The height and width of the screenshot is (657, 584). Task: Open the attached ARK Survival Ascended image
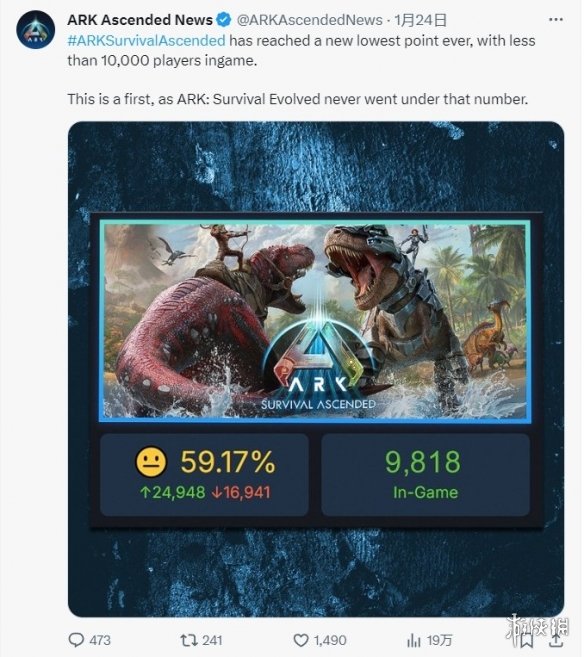(x=316, y=369)
